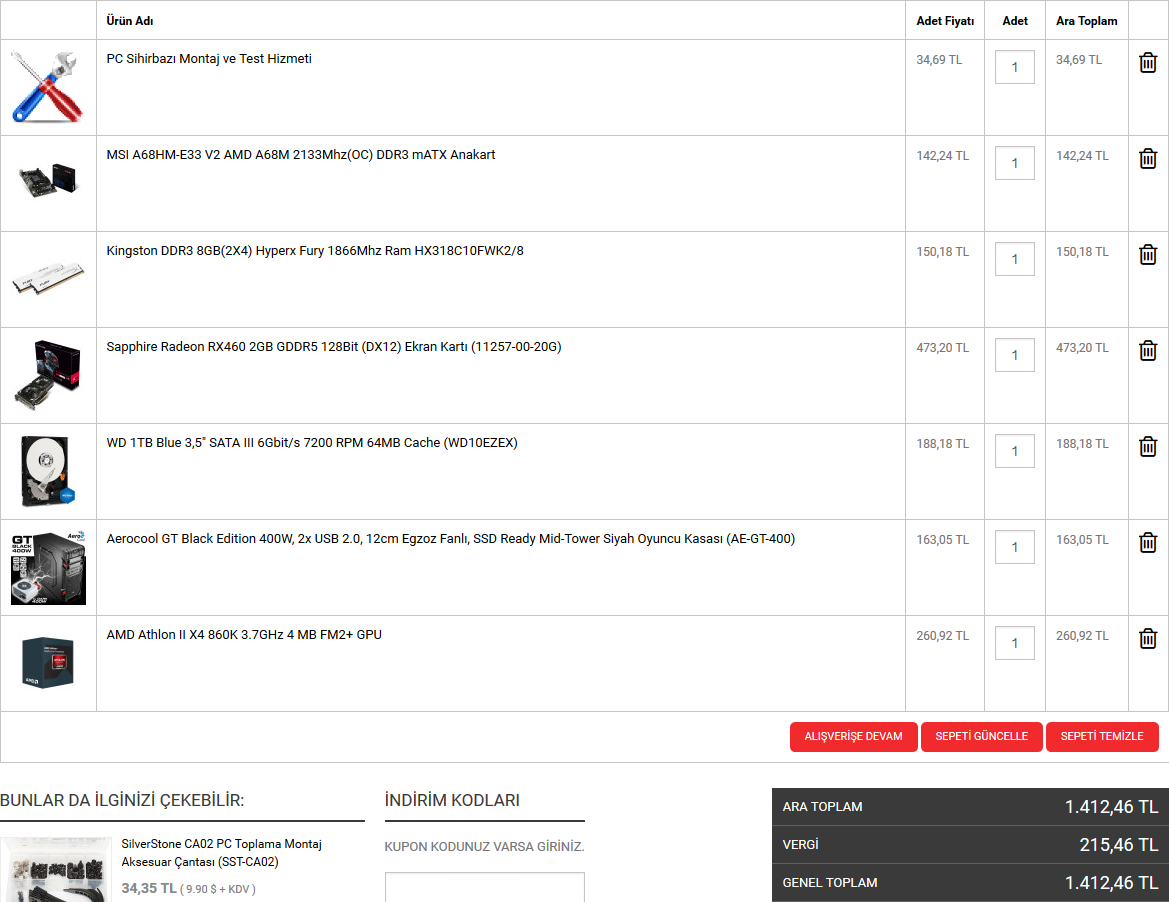
Task: Click Adet column header
Action: click(1015, 21)
